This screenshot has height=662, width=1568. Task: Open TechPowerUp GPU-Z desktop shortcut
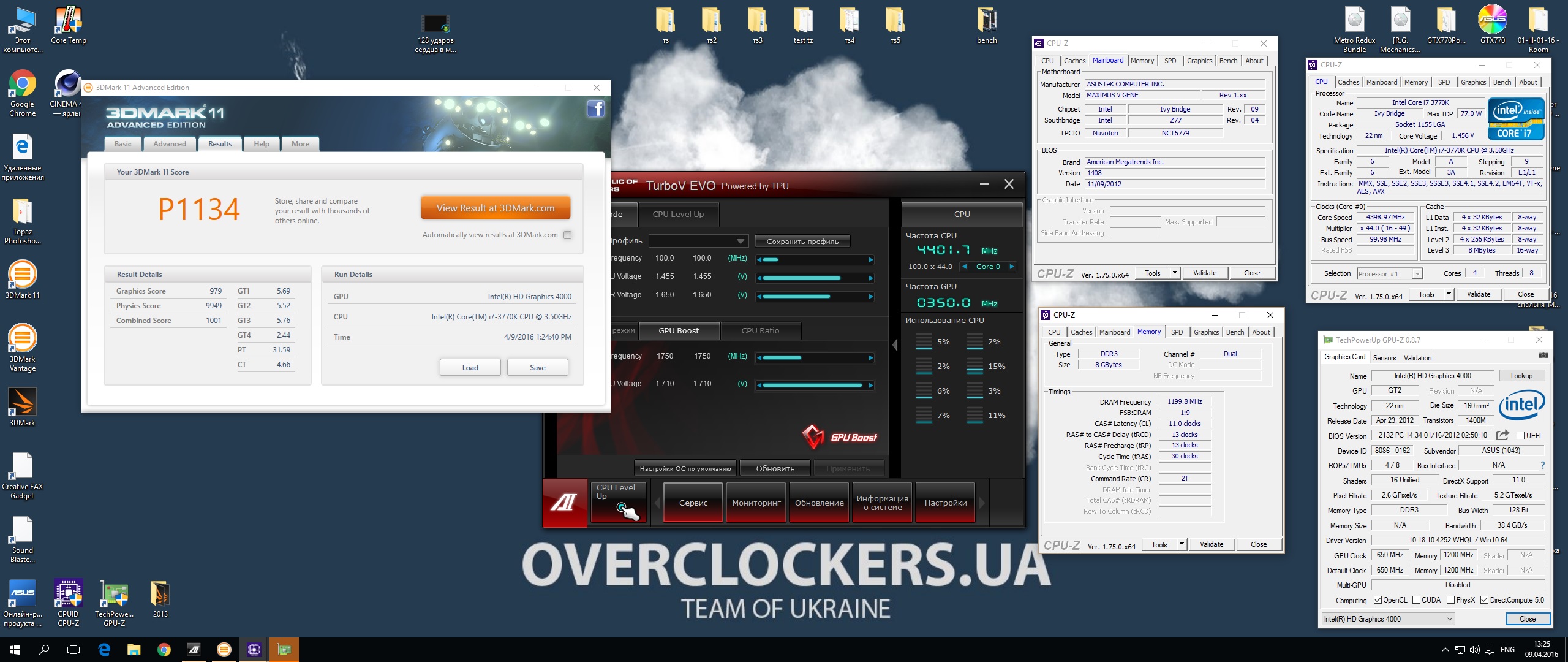[114, 604]
